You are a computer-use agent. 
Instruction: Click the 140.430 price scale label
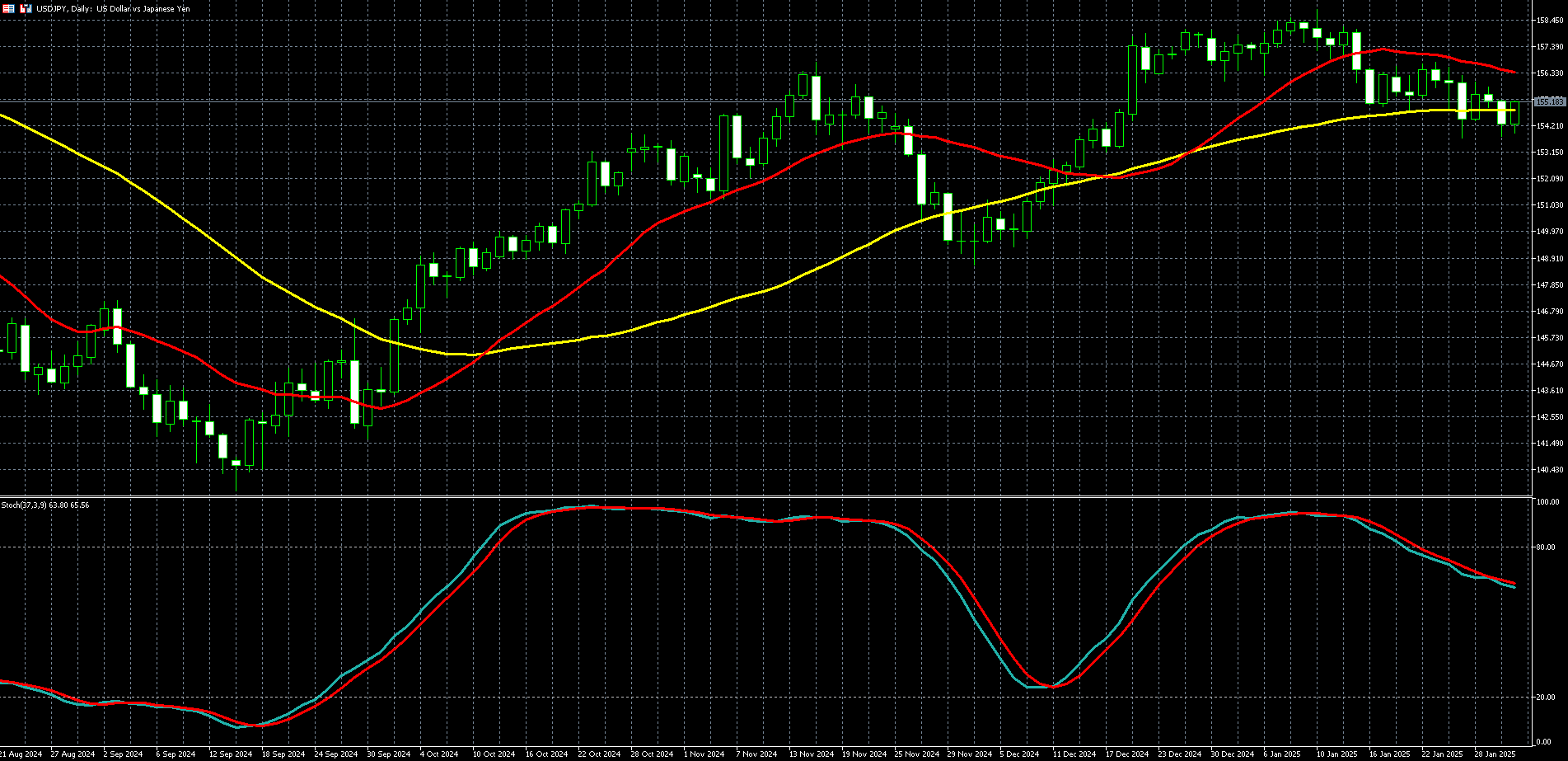[x=1550, y=470]
